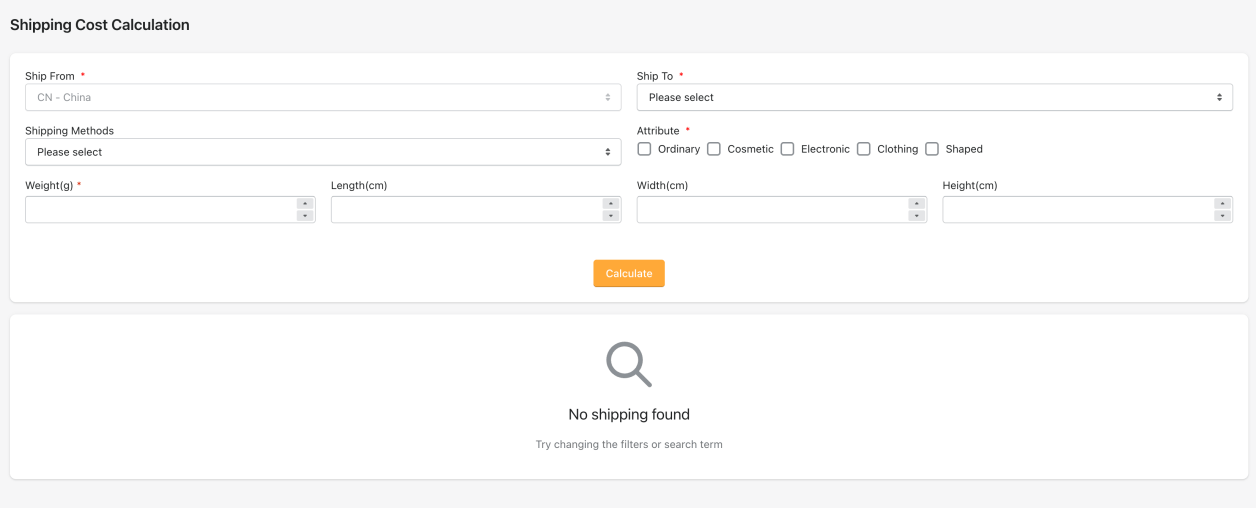Screen dimensions: 1256x508
Task: Click the 'No shipping found' message
Action: pos(629,414)
